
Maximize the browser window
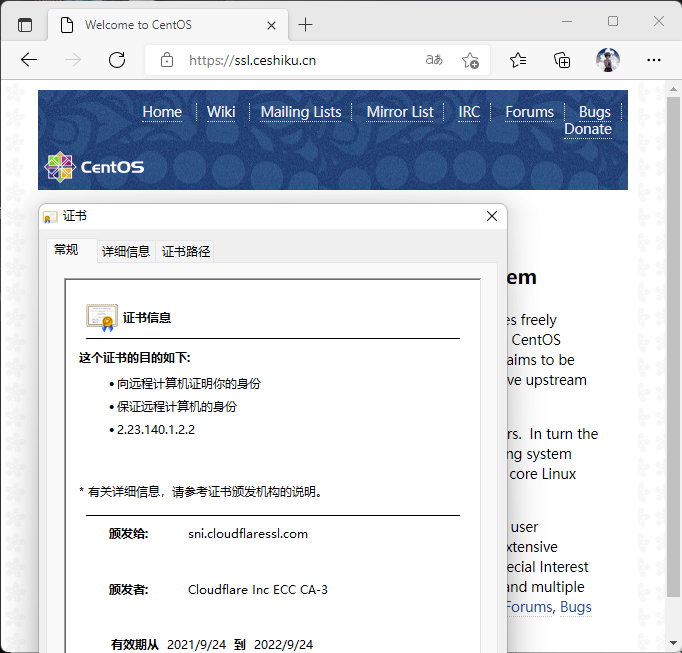click(613, 21)
